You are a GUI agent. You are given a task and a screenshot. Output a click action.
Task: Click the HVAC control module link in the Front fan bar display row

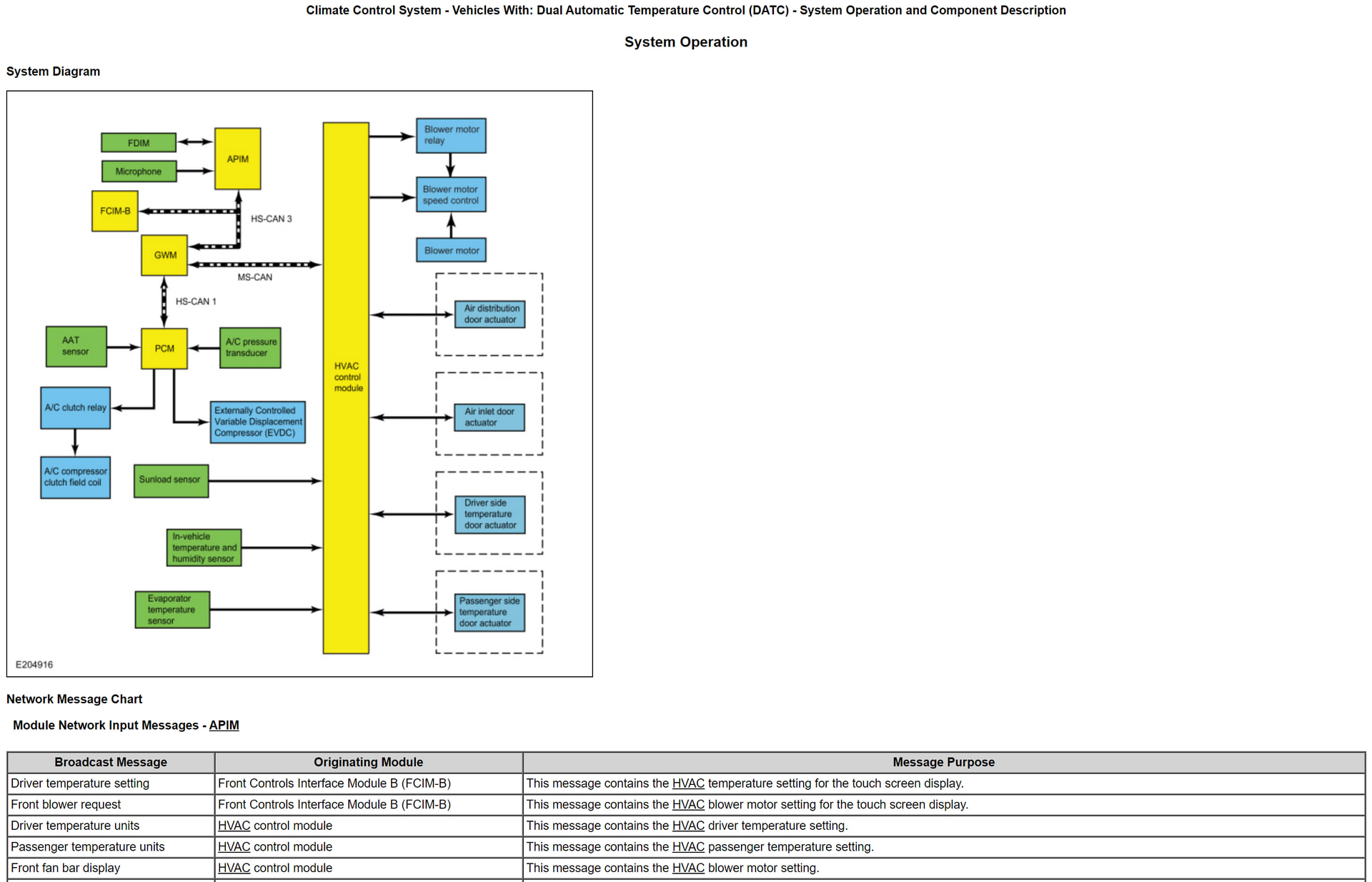click(234, 868)
